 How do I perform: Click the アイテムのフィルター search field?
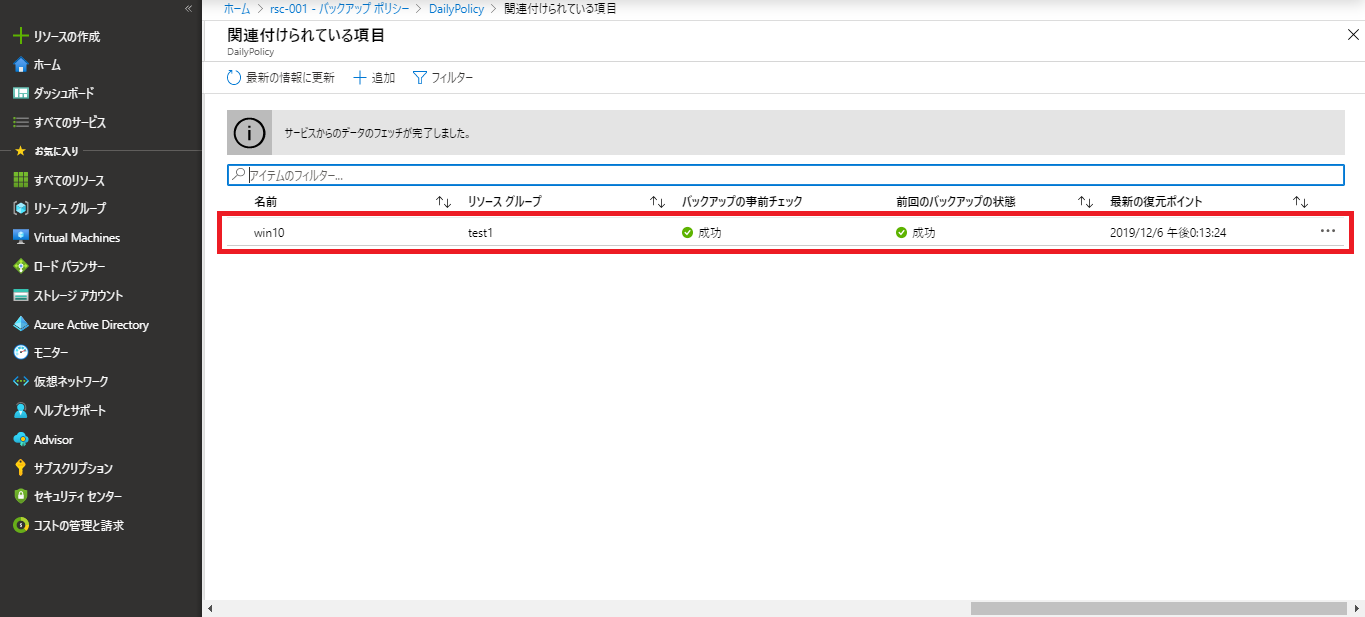pos(785,175)
